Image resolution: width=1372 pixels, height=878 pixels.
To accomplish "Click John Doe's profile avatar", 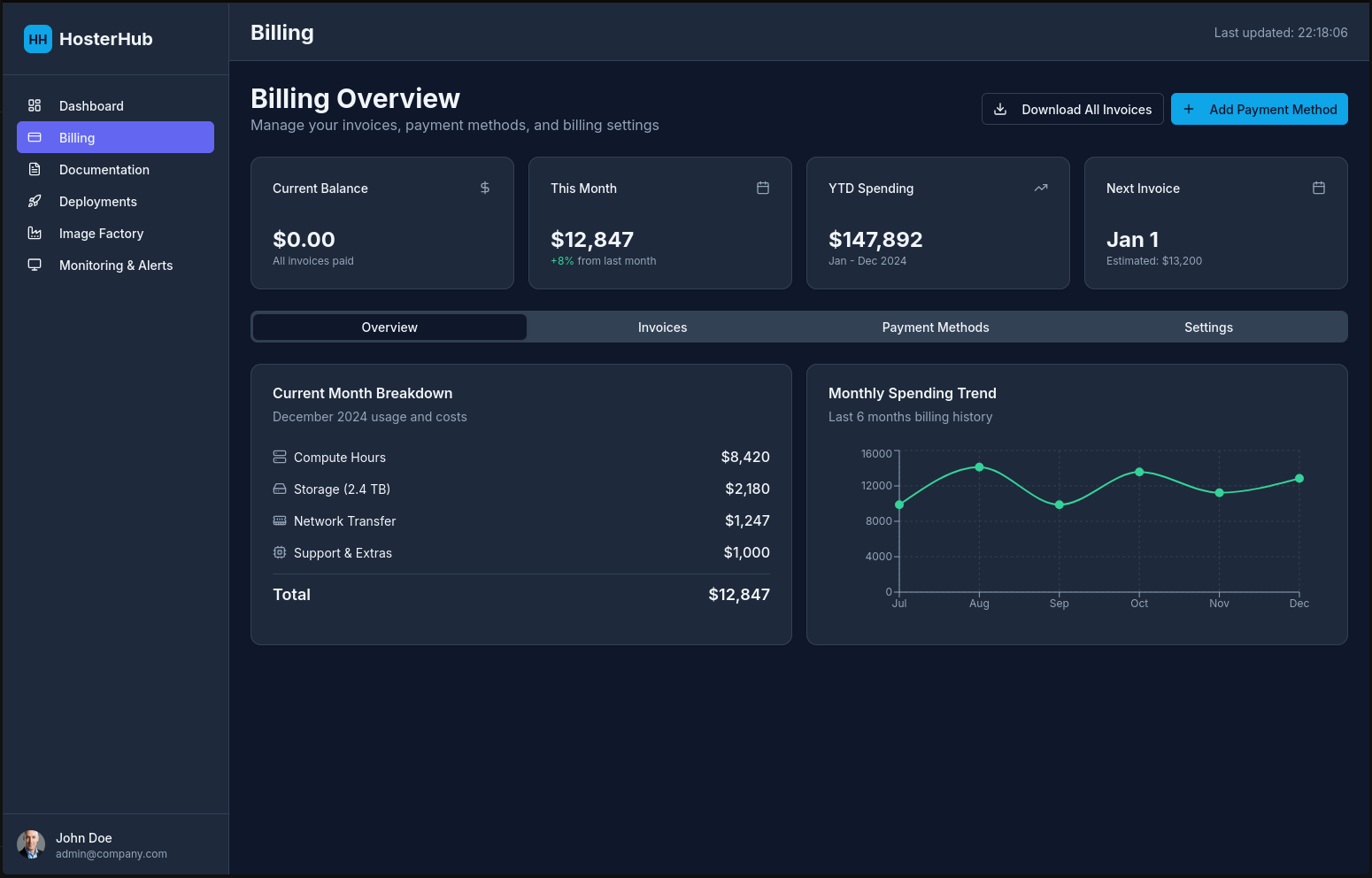I will [31, 845].
